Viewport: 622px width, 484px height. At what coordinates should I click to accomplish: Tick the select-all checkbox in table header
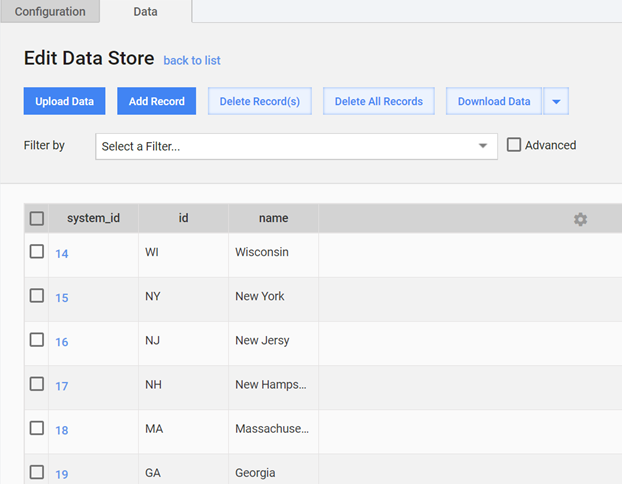(37, 218)
